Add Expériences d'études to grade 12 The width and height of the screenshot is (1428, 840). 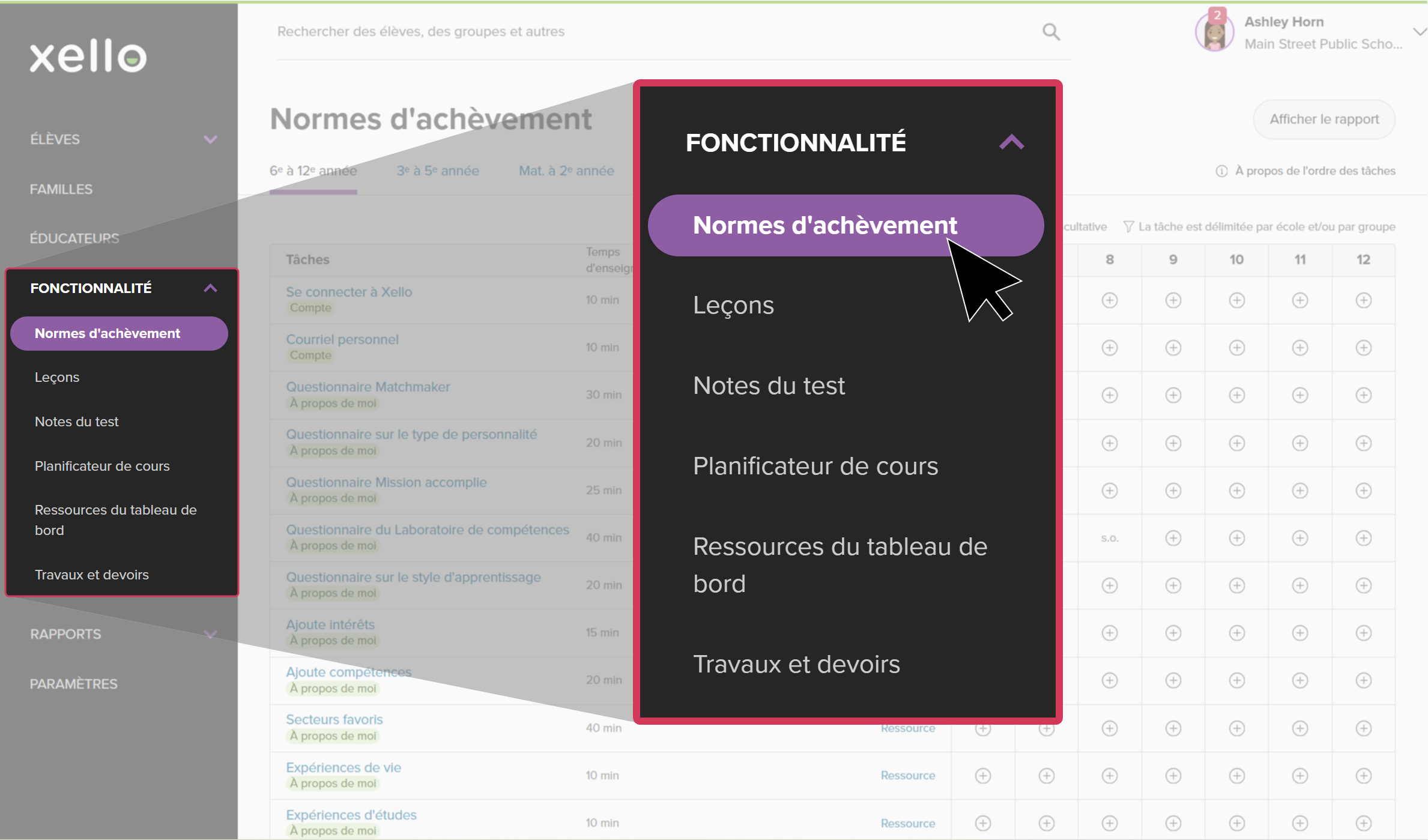coord(1364,823)
